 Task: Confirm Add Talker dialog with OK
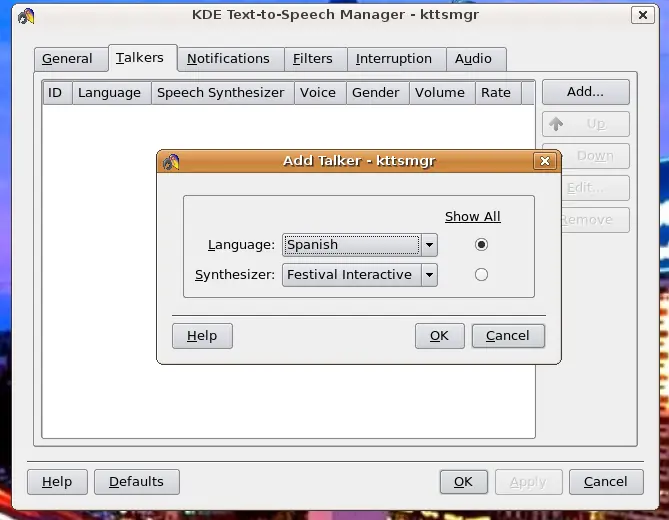(x=439, y=336)
